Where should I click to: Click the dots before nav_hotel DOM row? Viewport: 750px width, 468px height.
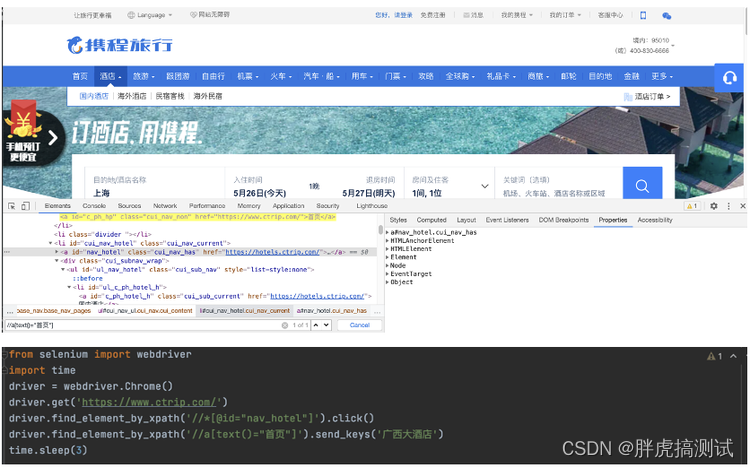click(x=7, y=252)
